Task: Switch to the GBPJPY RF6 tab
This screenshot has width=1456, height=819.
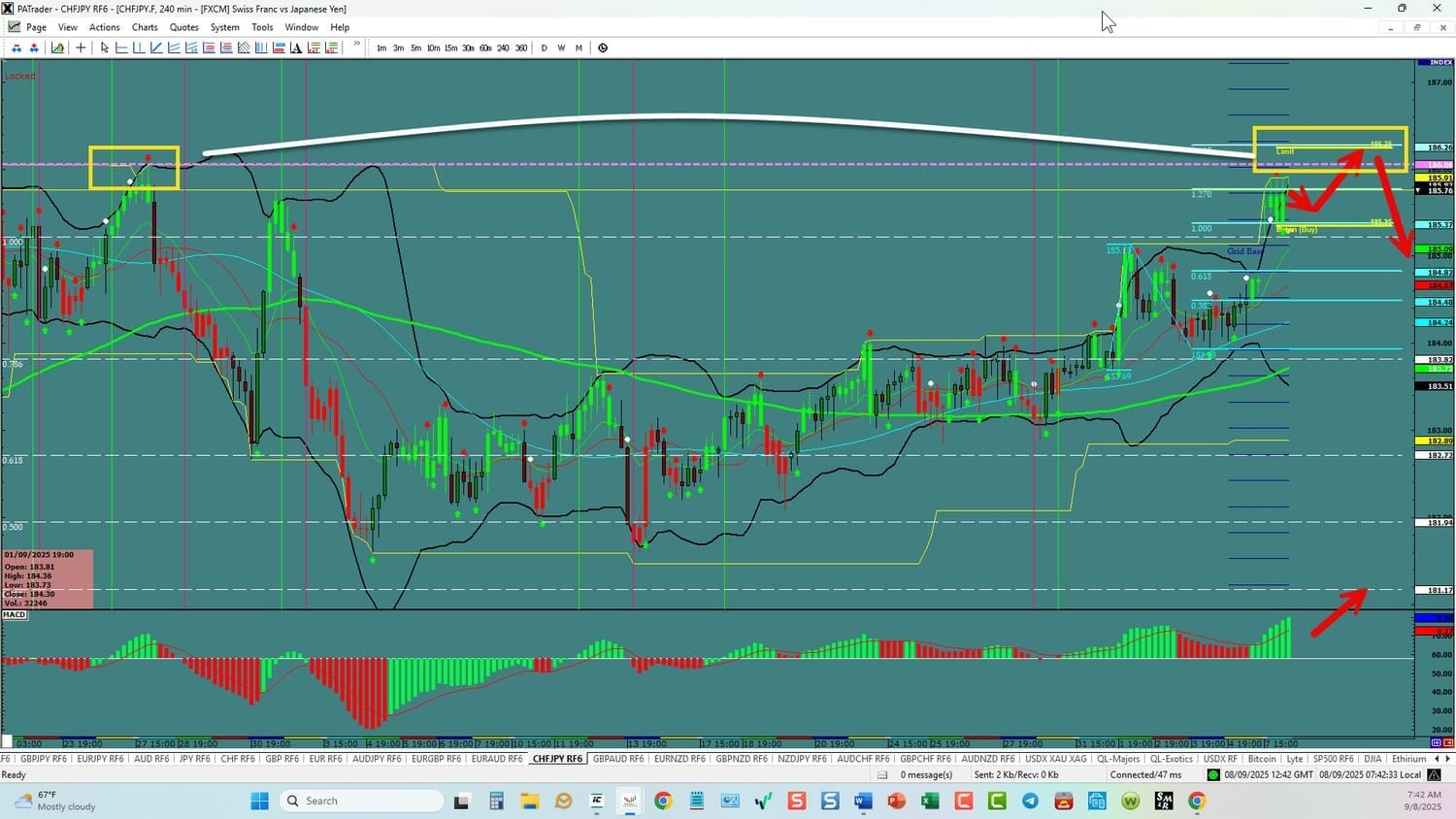Action: pos(44,759)
